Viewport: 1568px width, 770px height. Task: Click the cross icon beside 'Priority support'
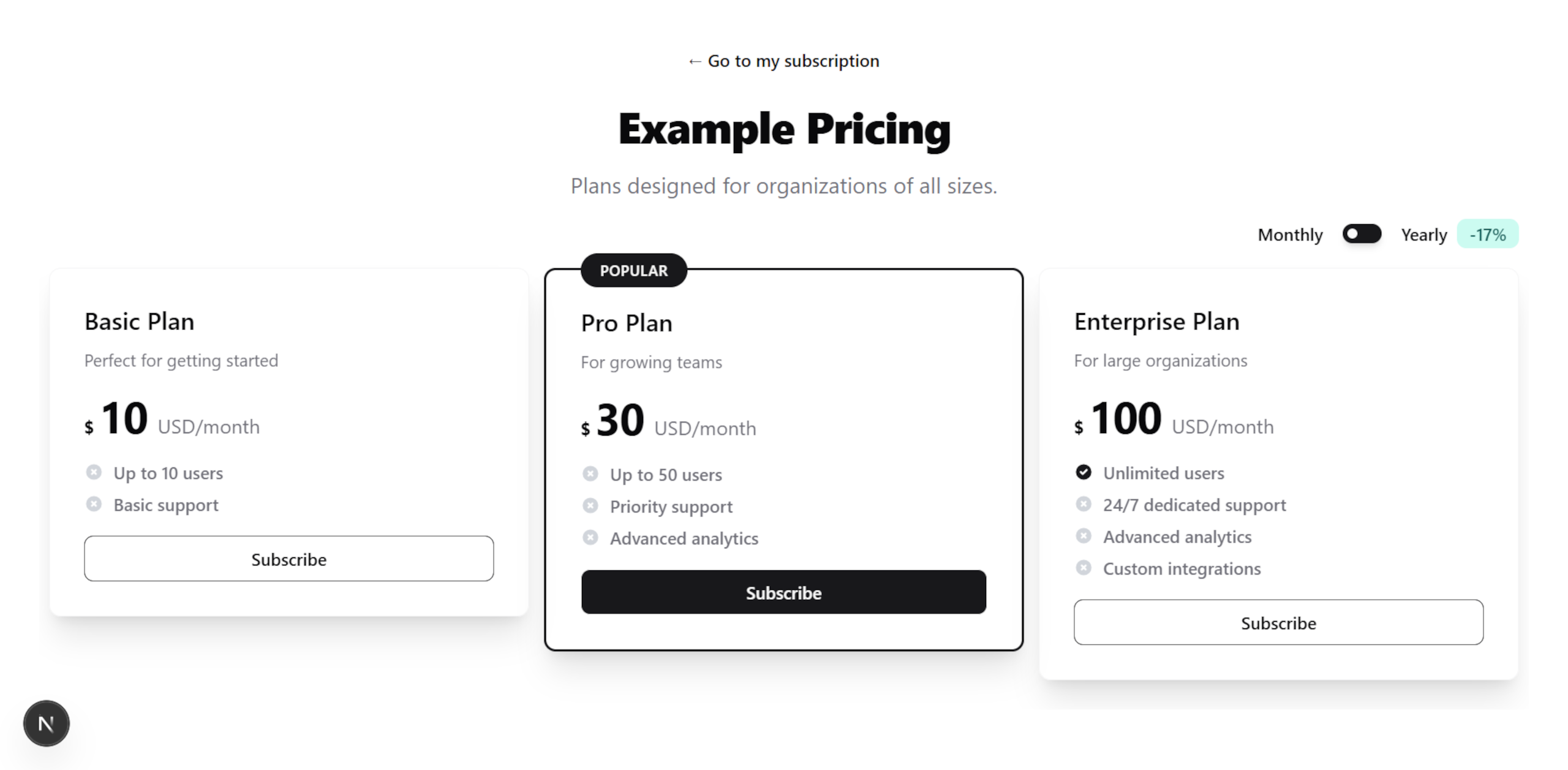tap(590, 505)
